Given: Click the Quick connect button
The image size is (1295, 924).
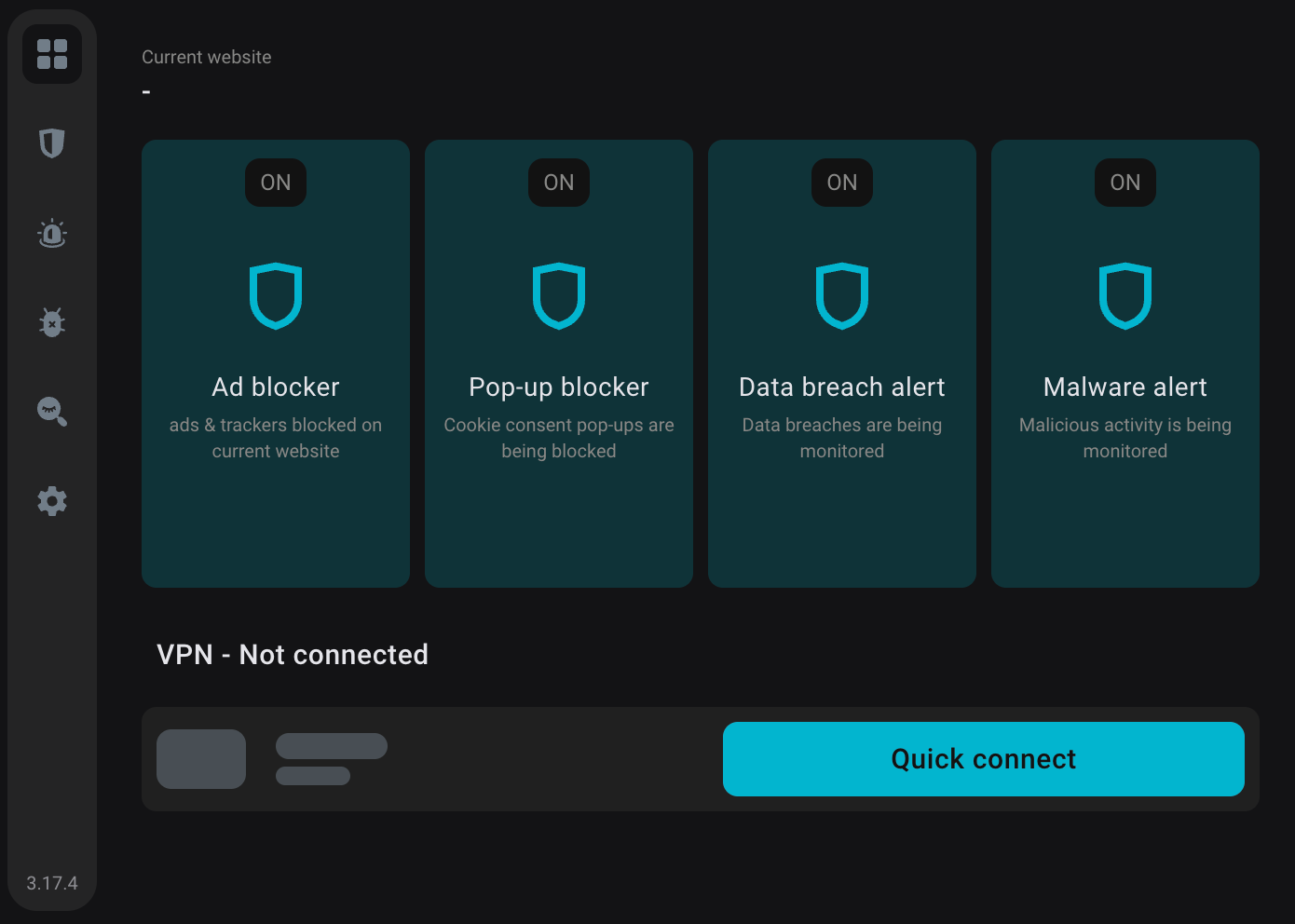Looking at the screenshot, I should pos(984,759).
